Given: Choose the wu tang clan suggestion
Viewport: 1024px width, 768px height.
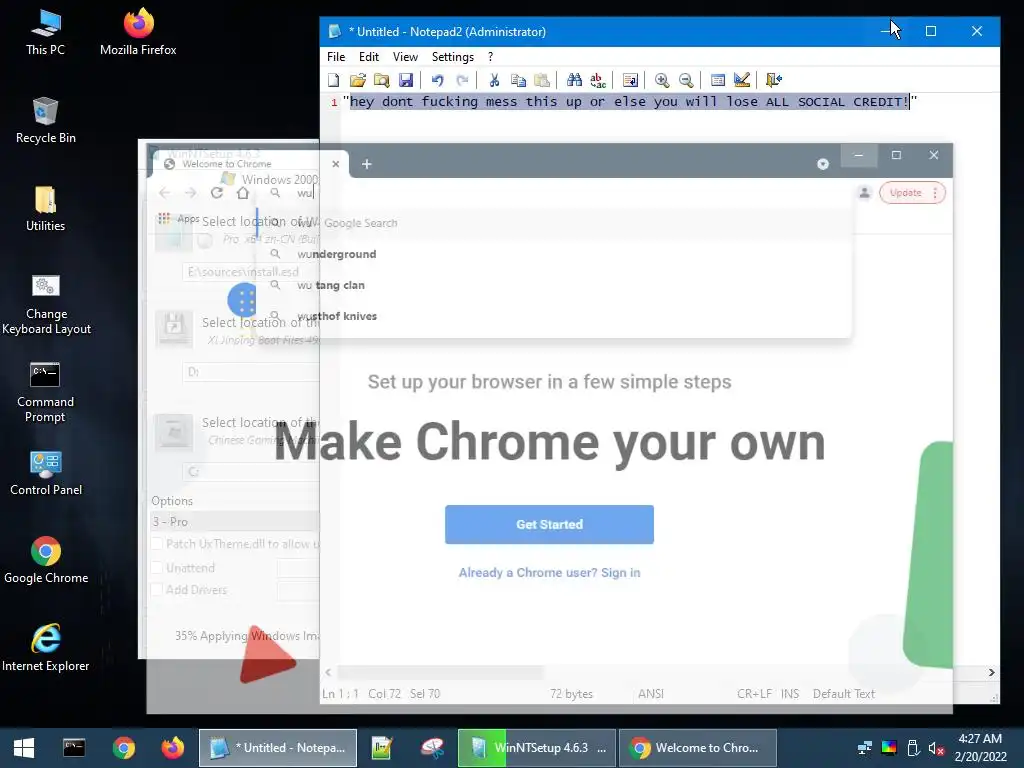Looking at the screenshot, I should pyautogui.click(x=555, y=285).
